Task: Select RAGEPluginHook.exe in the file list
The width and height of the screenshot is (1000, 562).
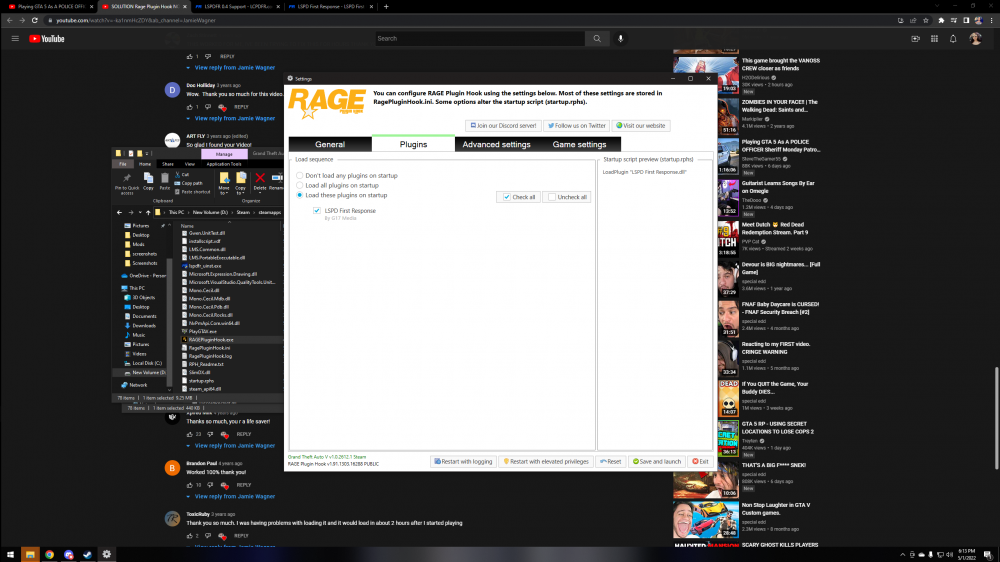Action: click(x=210, y=339)
